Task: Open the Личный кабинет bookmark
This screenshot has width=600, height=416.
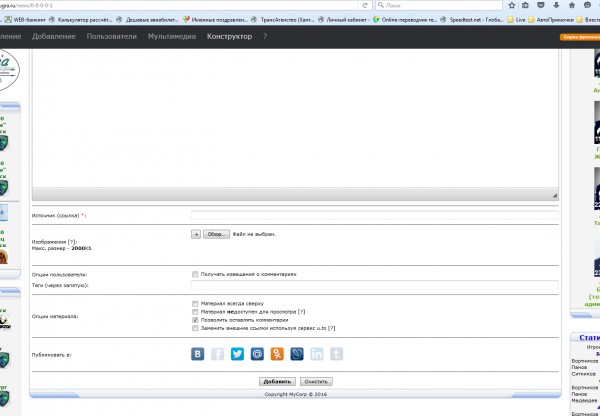Action: click(343, 20)
